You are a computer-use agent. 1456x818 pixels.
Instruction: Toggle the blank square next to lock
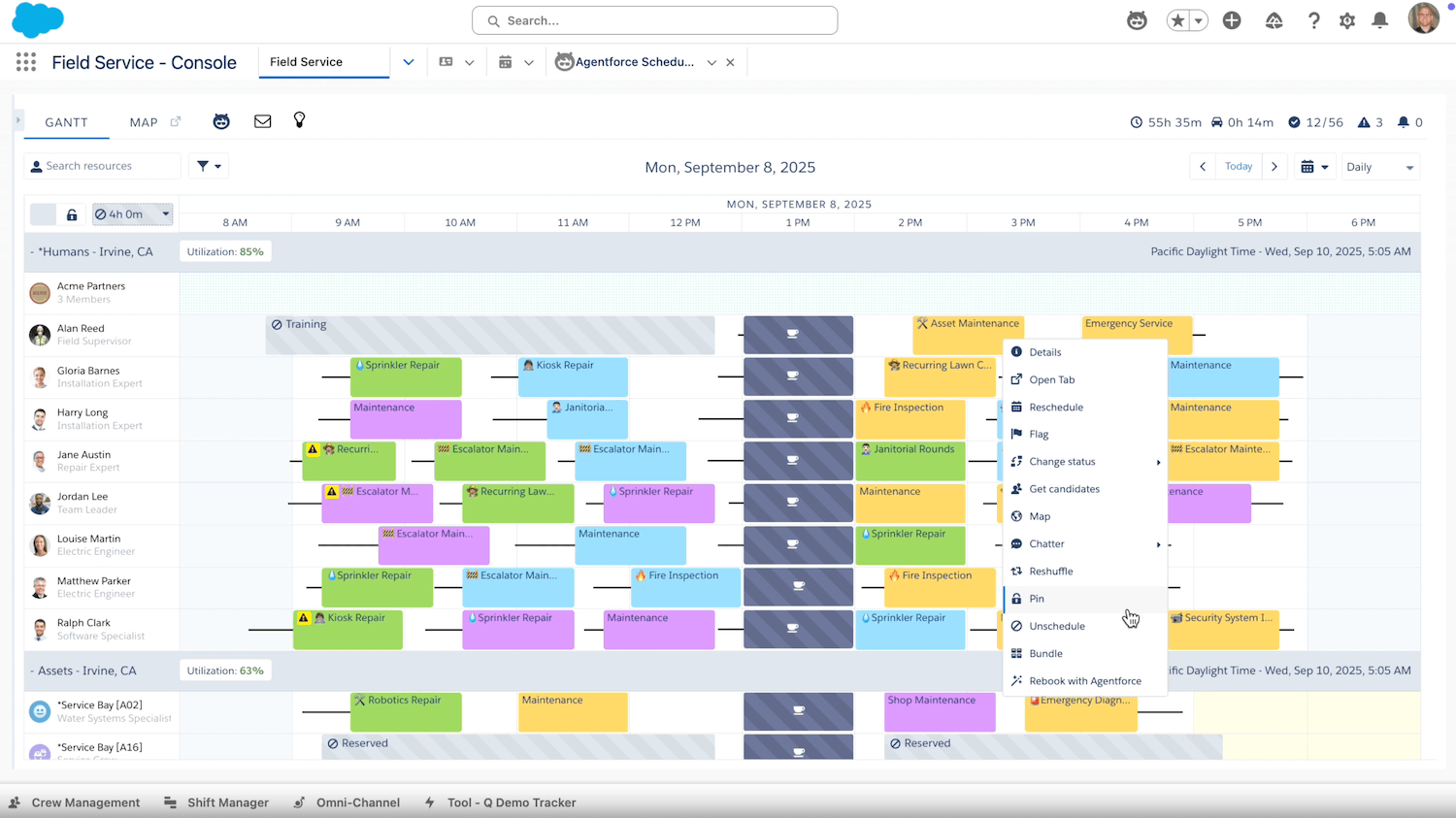click(x=43, y=214)
